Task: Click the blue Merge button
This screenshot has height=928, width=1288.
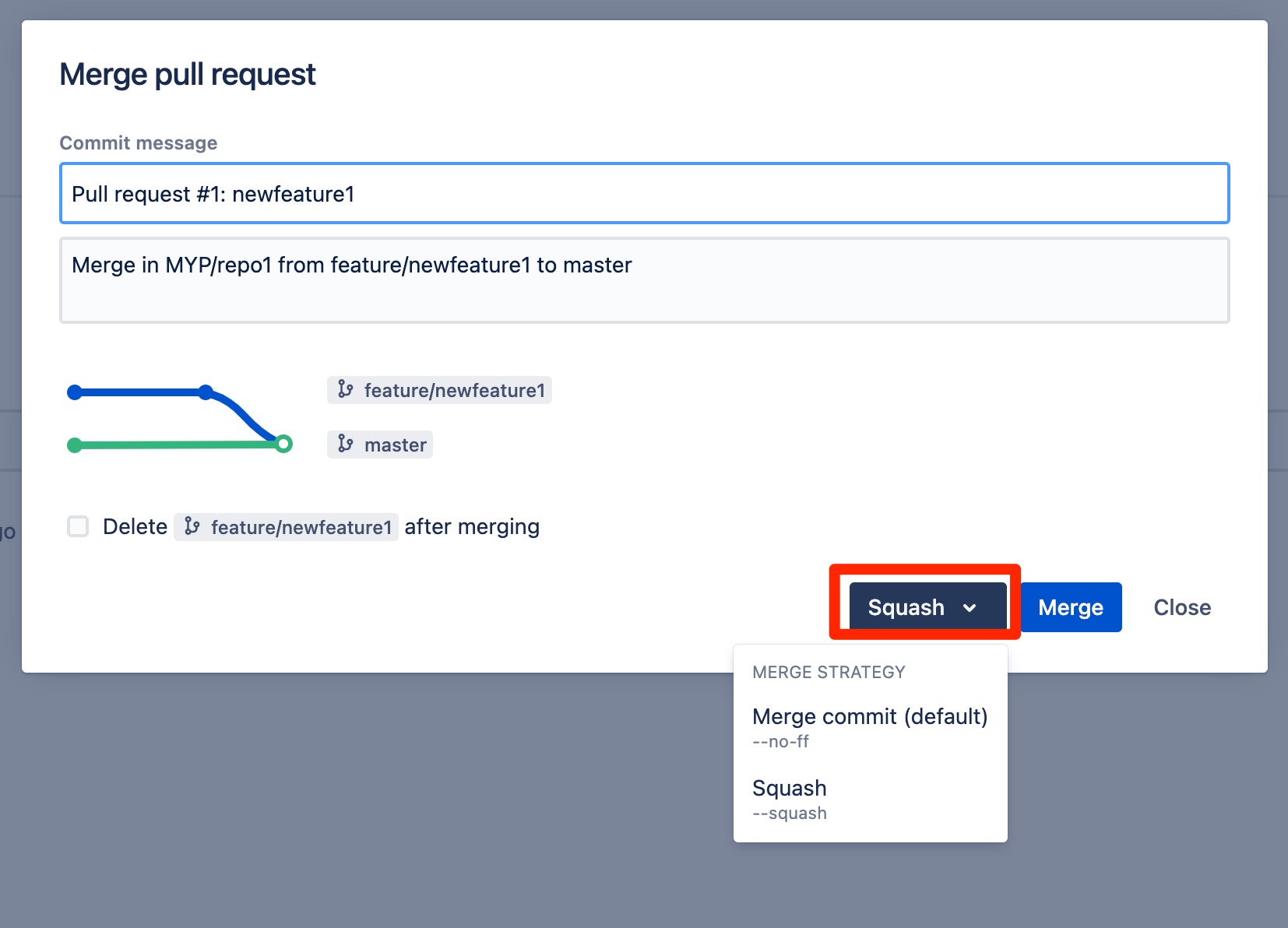Action: click(1071, 606)
